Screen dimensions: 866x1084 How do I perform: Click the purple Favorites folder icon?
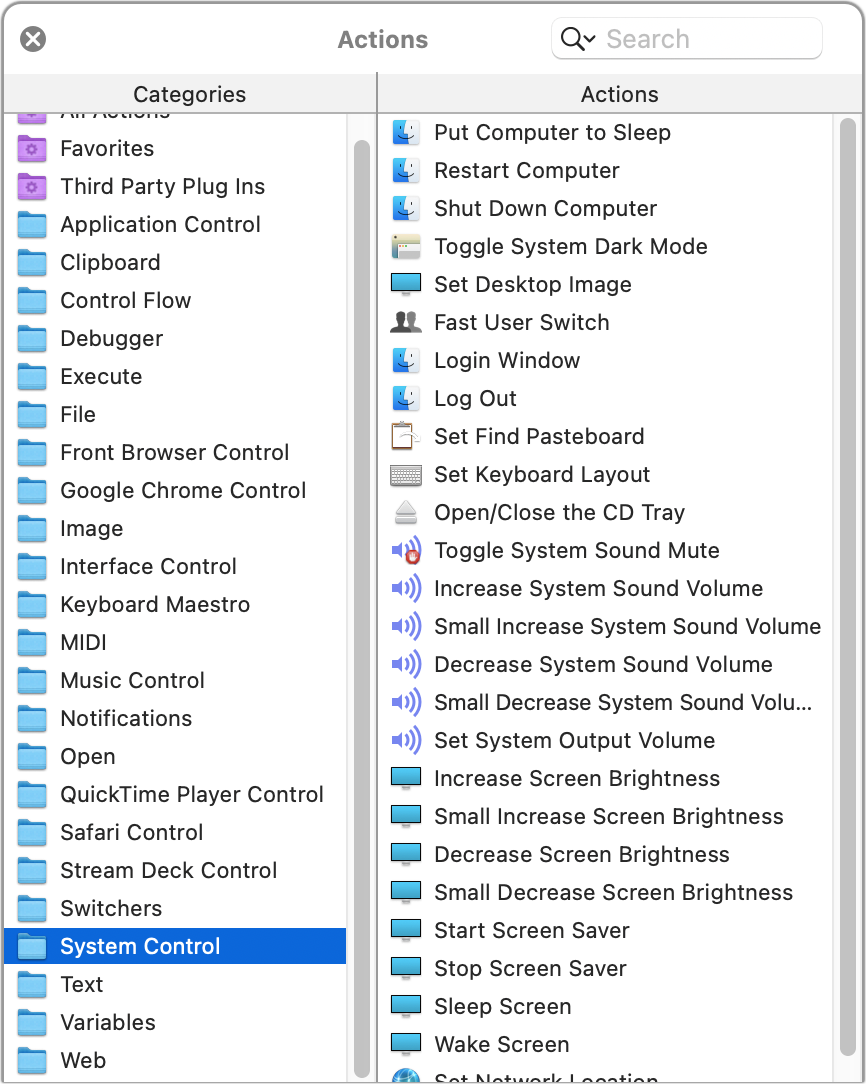click(x=32, y=149)
